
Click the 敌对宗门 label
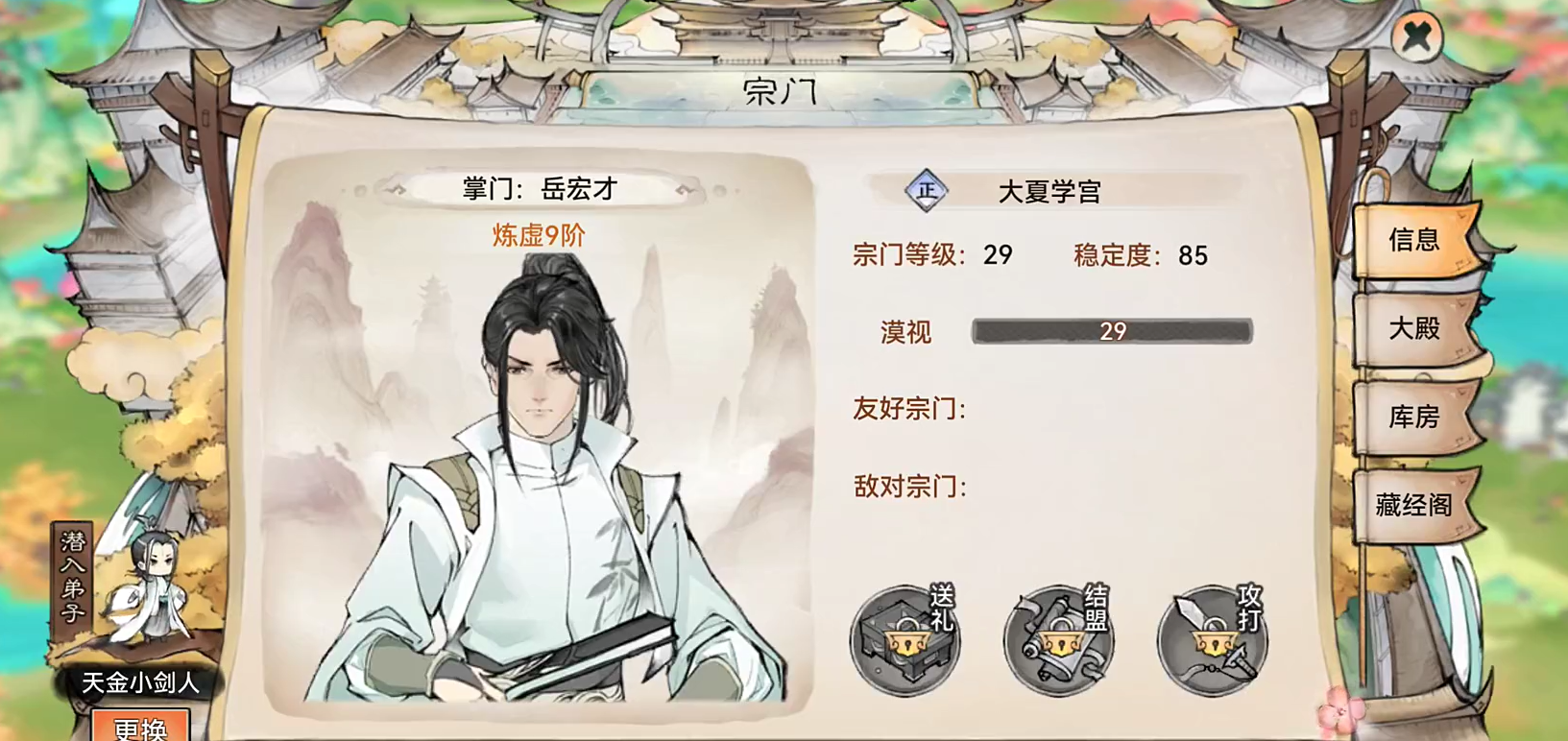(909, 487)
